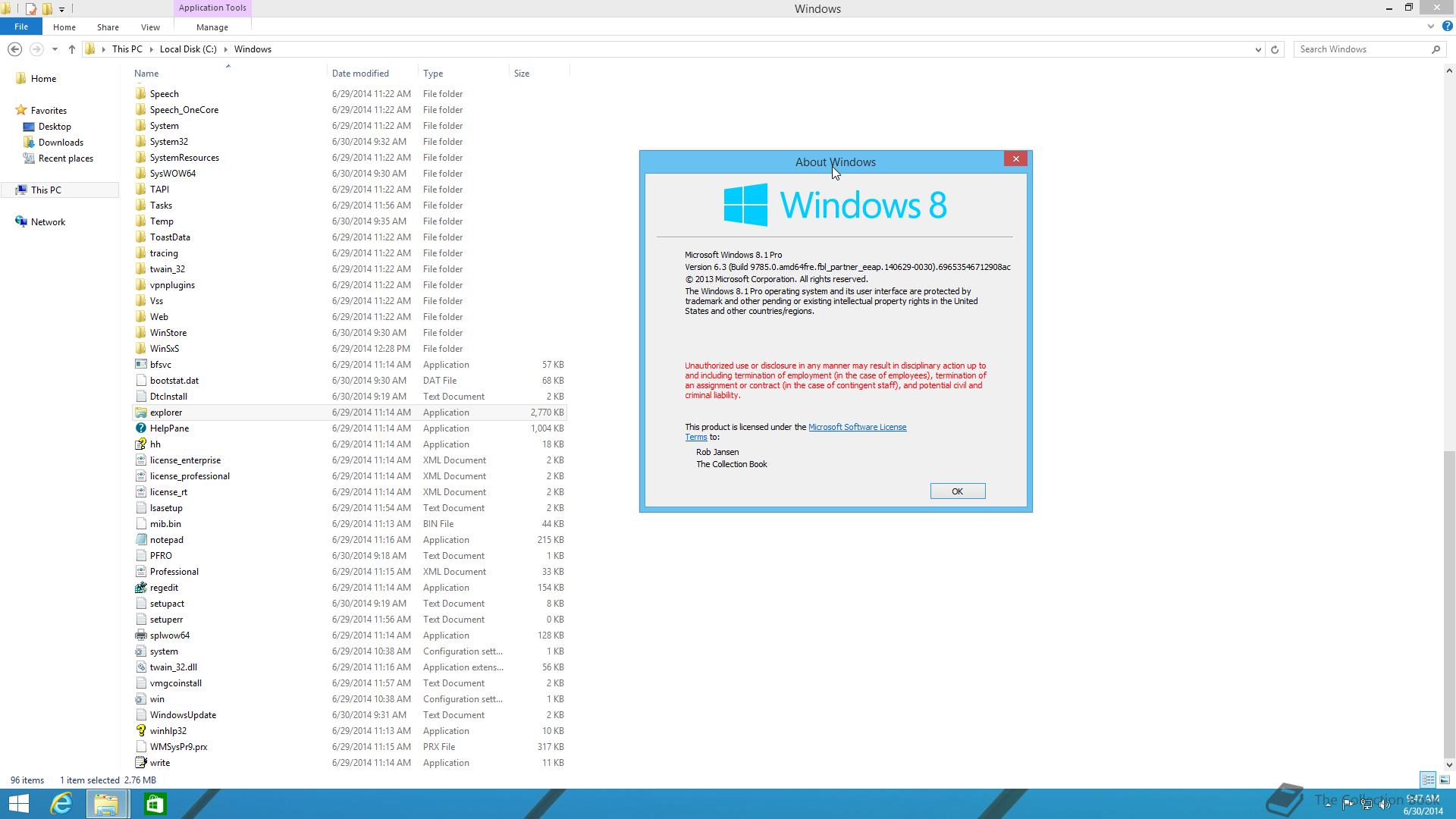Screen dimensions: 1456x819
Task: Sort by Size column header
Action: tap(522, 74)
